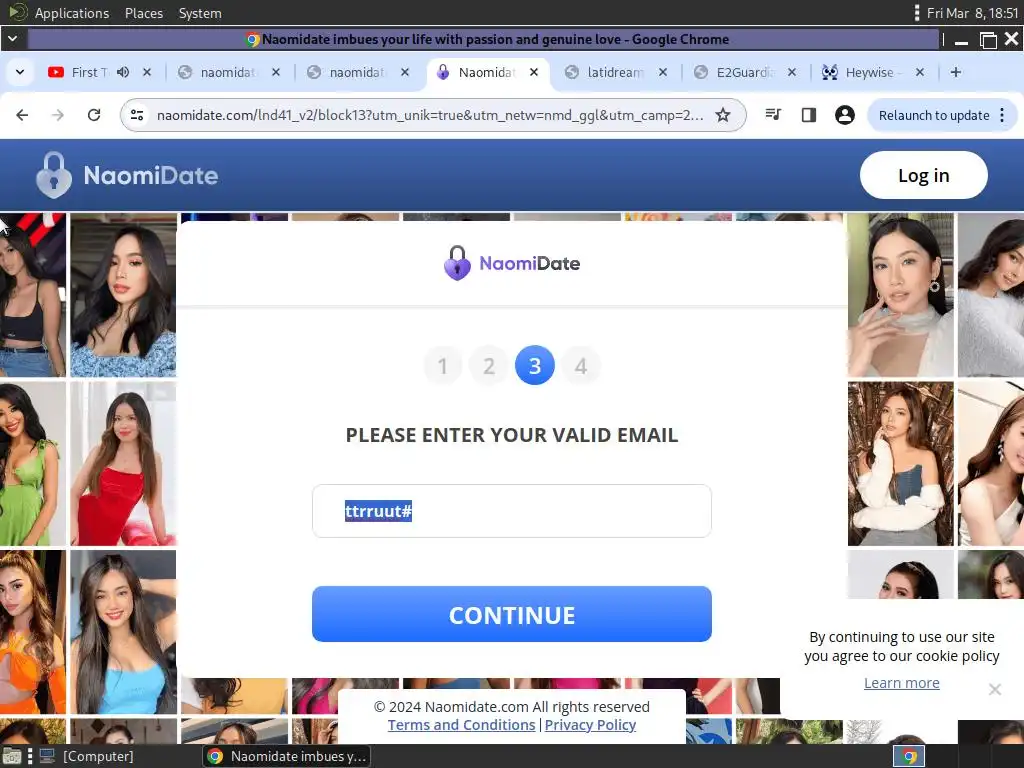
Task: Go back to the previous page
Action: tap(22, 115)
